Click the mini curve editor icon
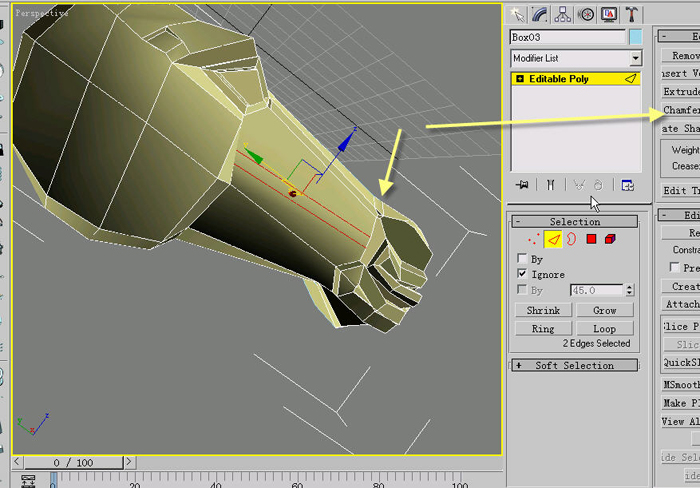 [28, 481]
